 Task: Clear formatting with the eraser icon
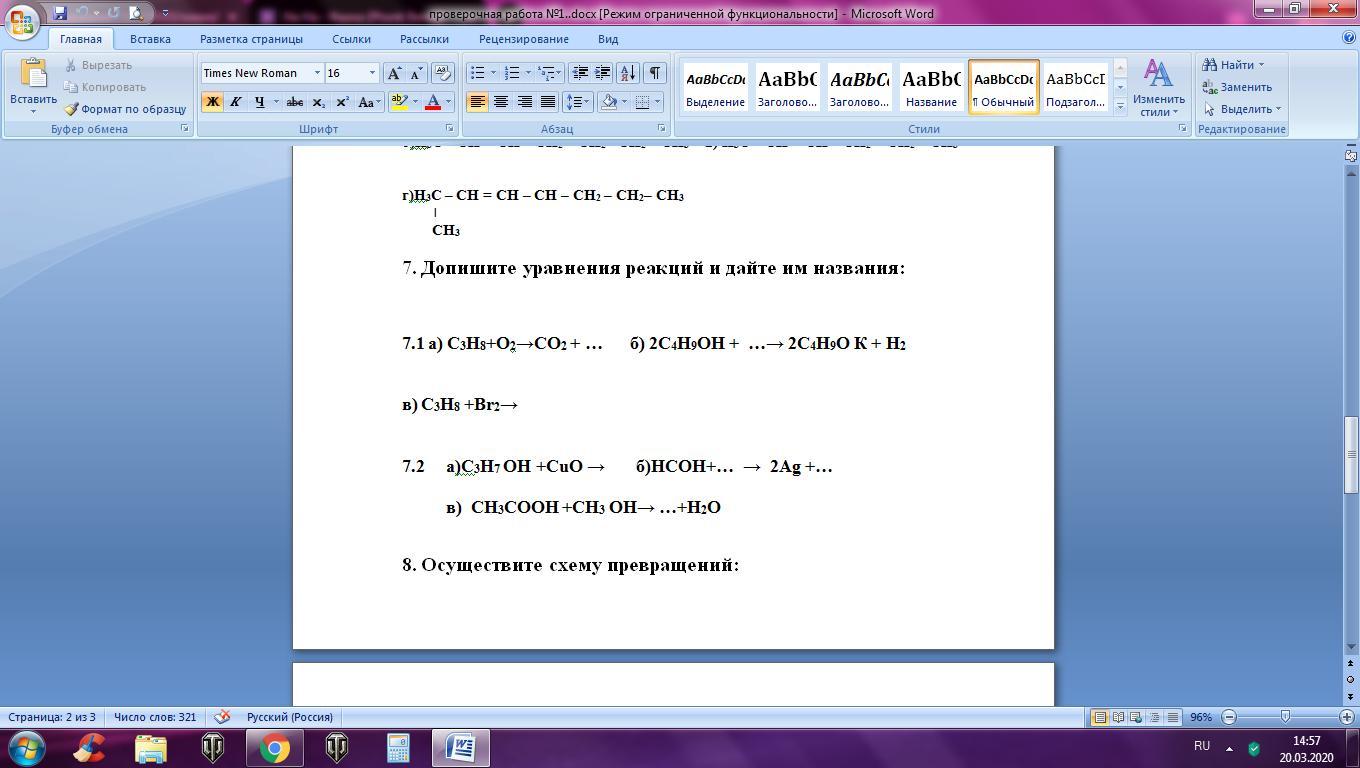coord(443,73)
